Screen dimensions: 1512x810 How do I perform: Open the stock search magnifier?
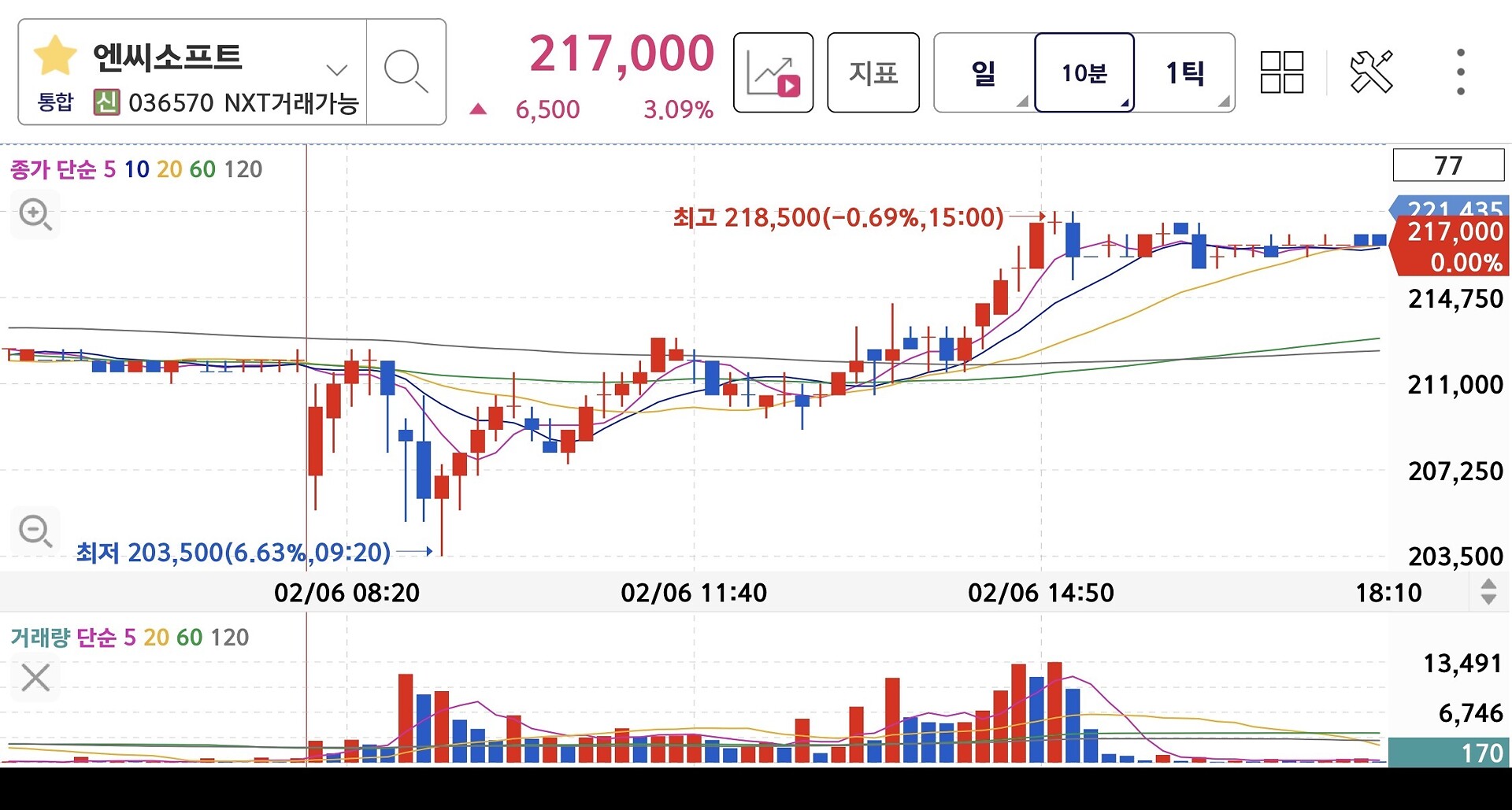406,72
